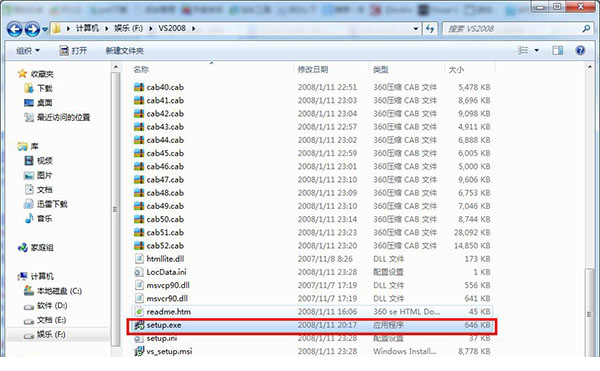Go forward with the Forward arrow button
600x371 pixels.
[x=32, y=29]
